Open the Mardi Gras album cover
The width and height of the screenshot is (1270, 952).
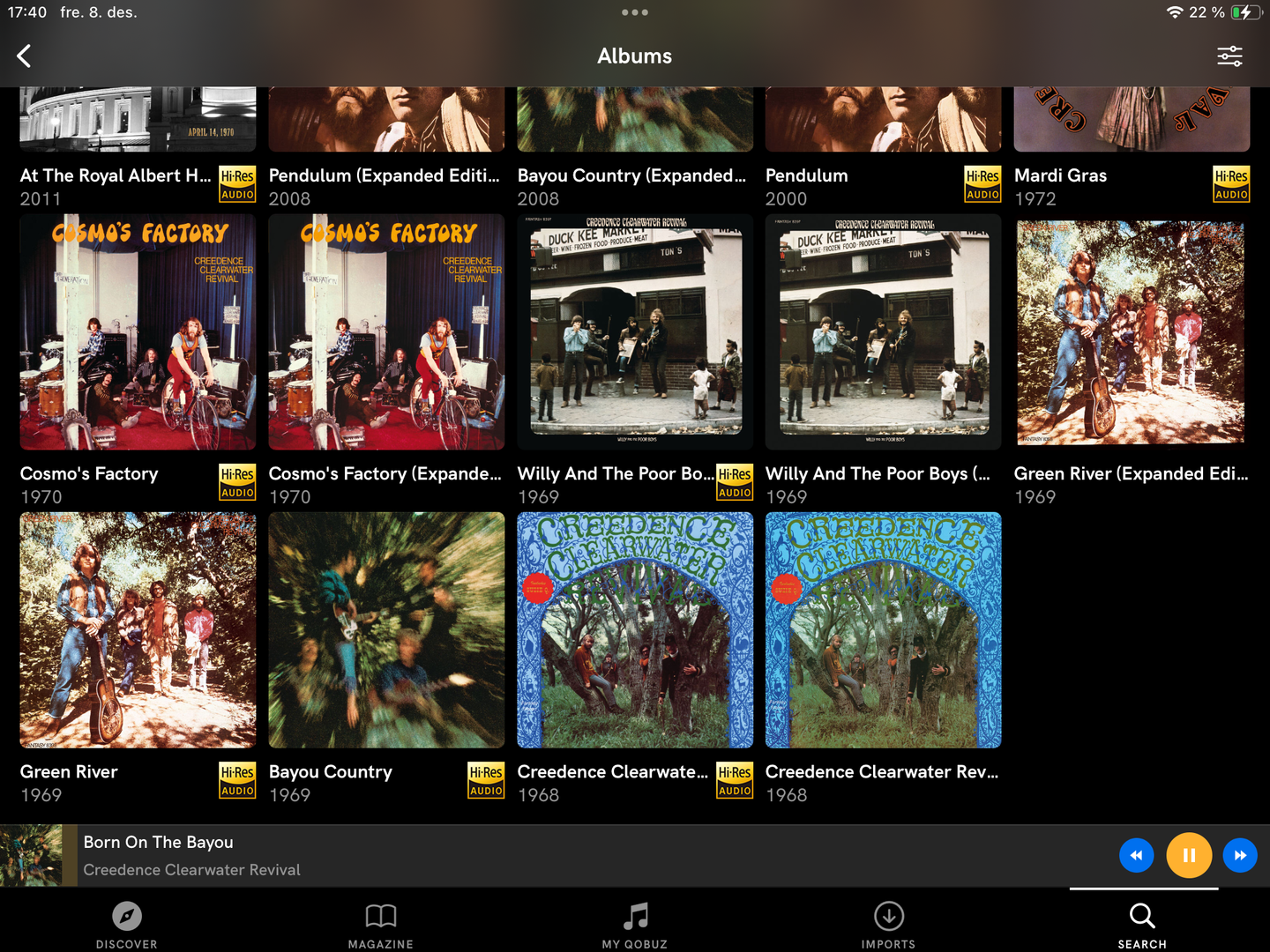[1132, 119]
